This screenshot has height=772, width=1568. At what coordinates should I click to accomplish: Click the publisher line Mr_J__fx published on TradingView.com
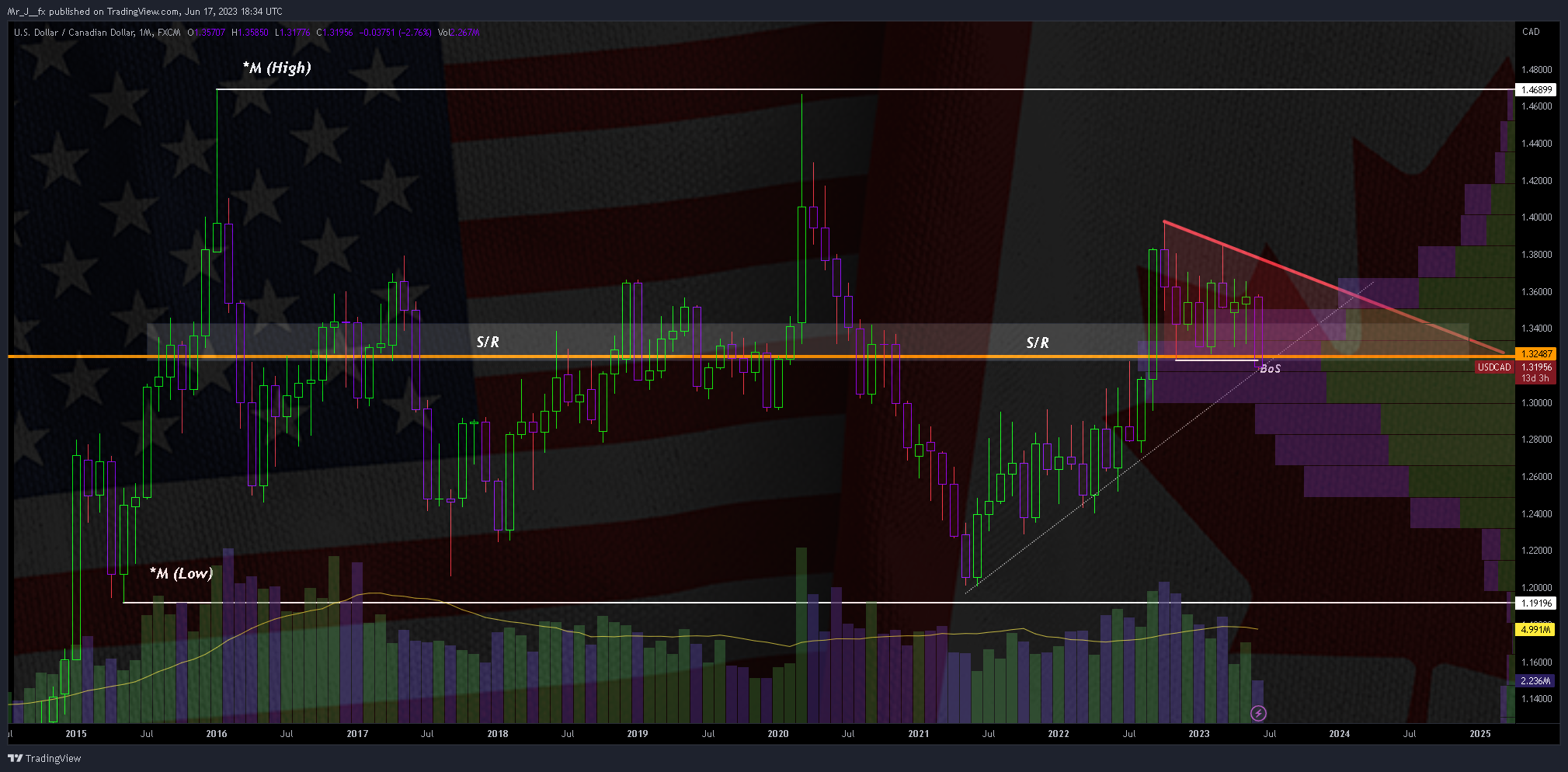[x=144, y=12]
